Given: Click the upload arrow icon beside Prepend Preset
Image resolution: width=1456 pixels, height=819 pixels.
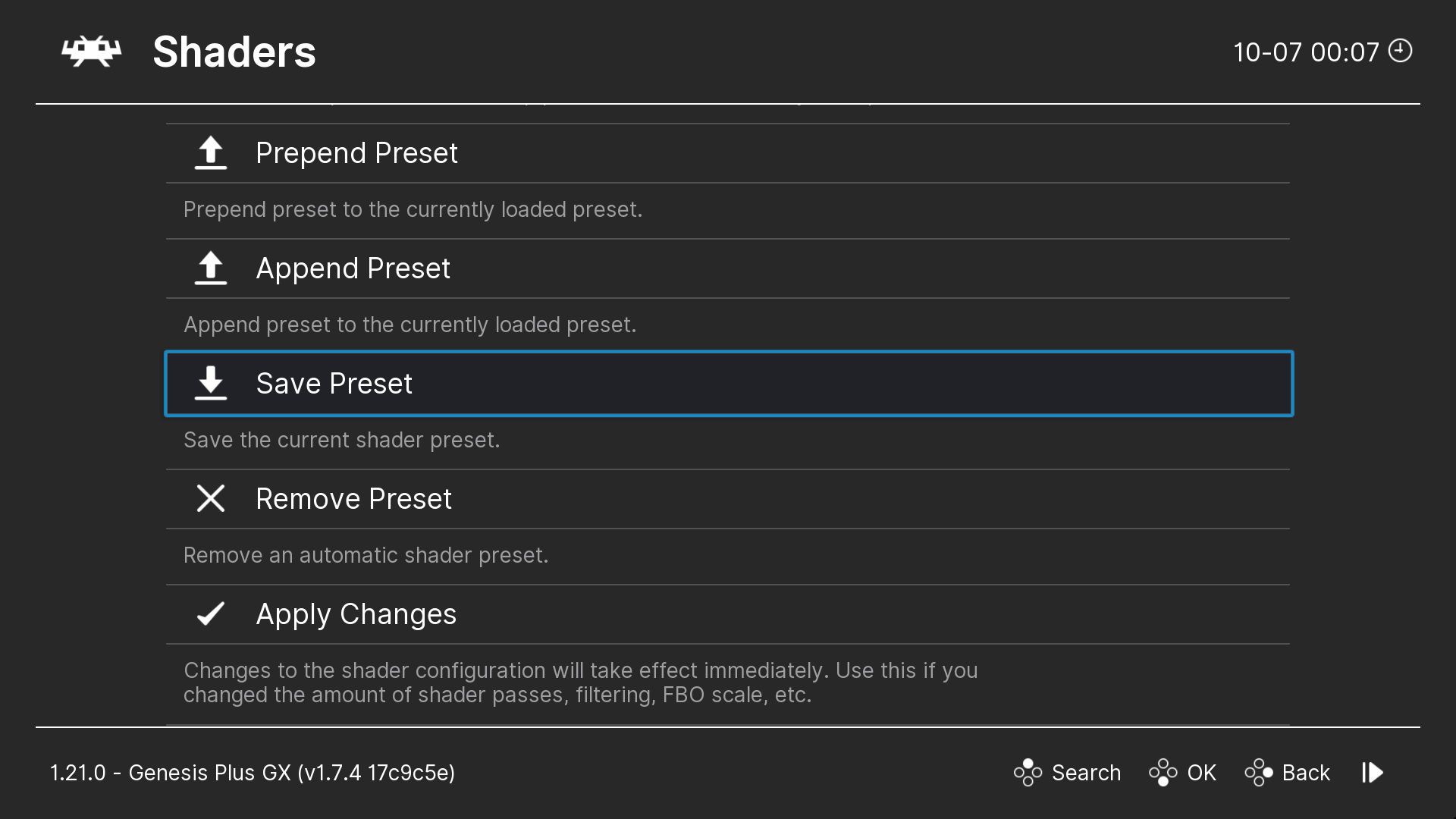Looking at the screenshot, I should coord(211,153).
